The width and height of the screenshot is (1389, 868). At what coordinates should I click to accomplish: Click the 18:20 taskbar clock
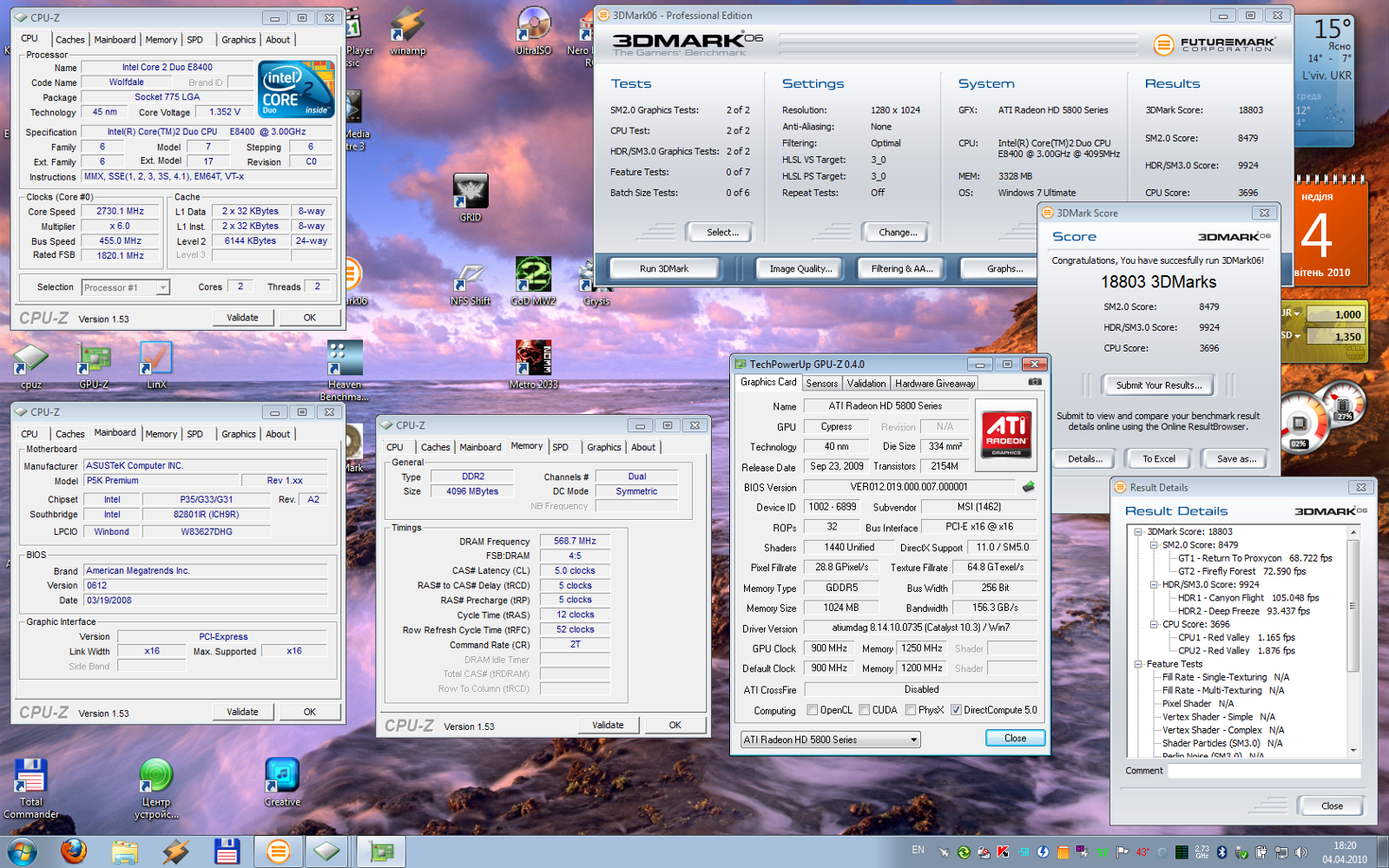tap(1345, 852)
